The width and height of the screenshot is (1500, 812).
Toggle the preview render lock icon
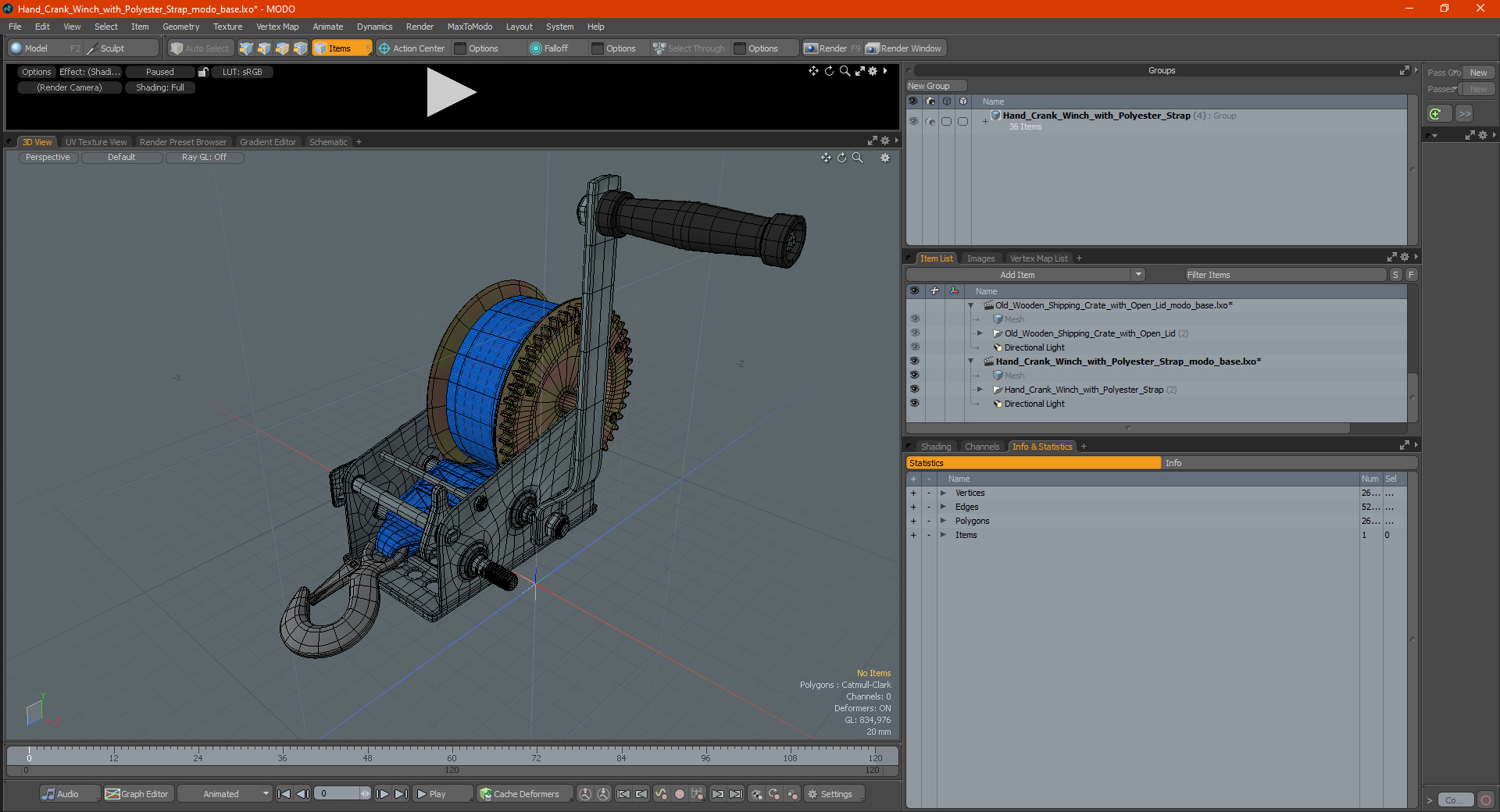203,72
